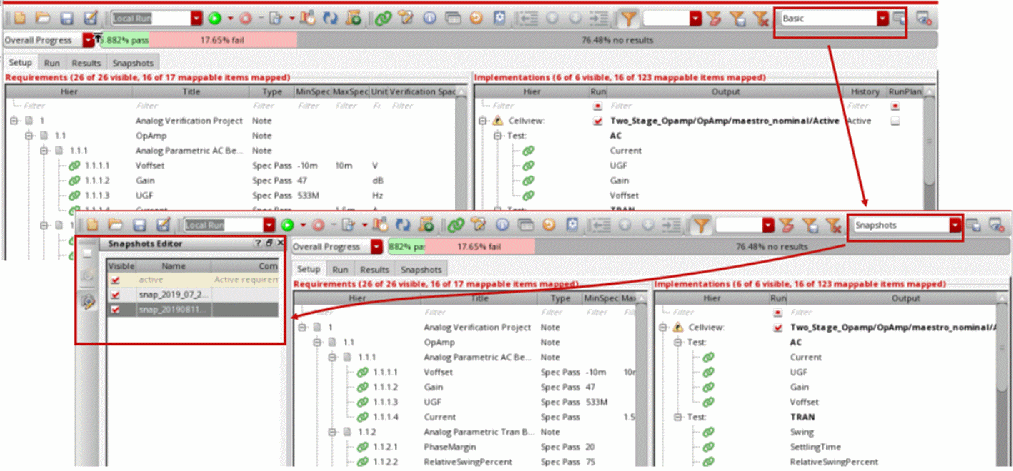Click bottom gear-pencil icon in Snapshots Editor sidebar
Viewport: 1013px width, 471px height.
(88, 300)
